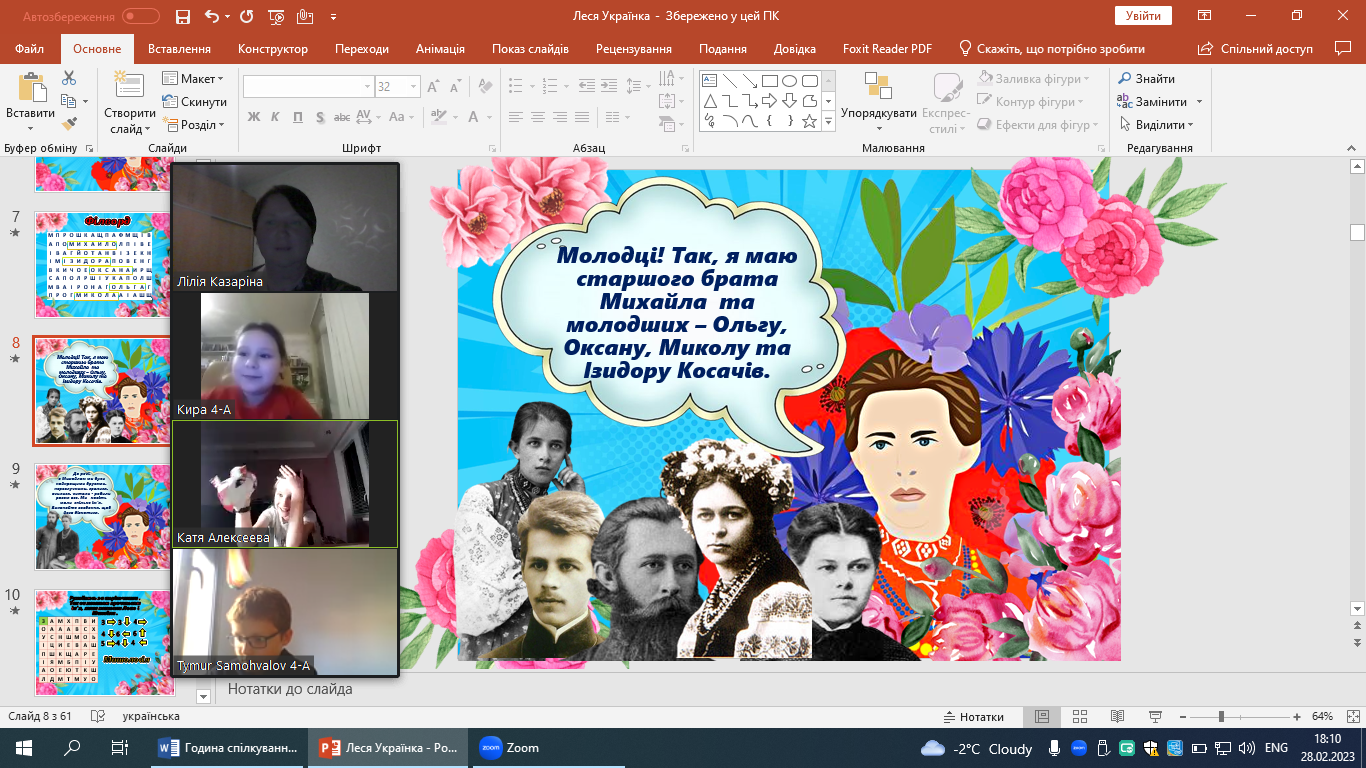The height and width of the screenshot is (768, 1366).
Task: Zoom in with the plus button
Action: (x=1296, y=716)
